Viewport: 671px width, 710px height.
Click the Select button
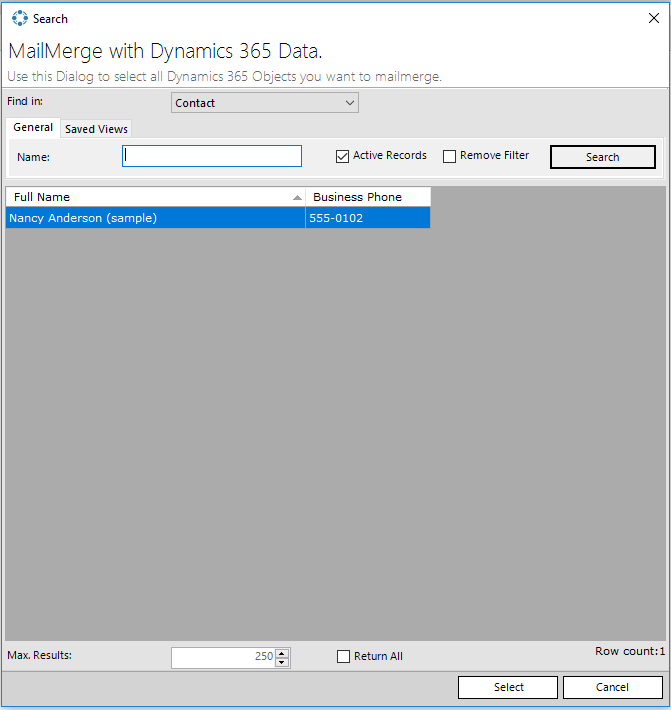tap(508, 687)
